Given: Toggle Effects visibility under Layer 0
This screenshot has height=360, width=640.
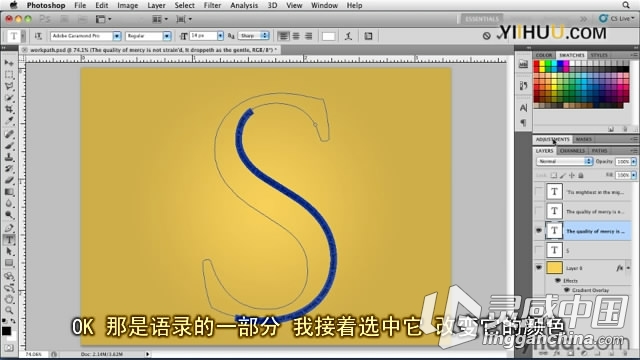Looking at the screenshot, I should coord(558,280).
